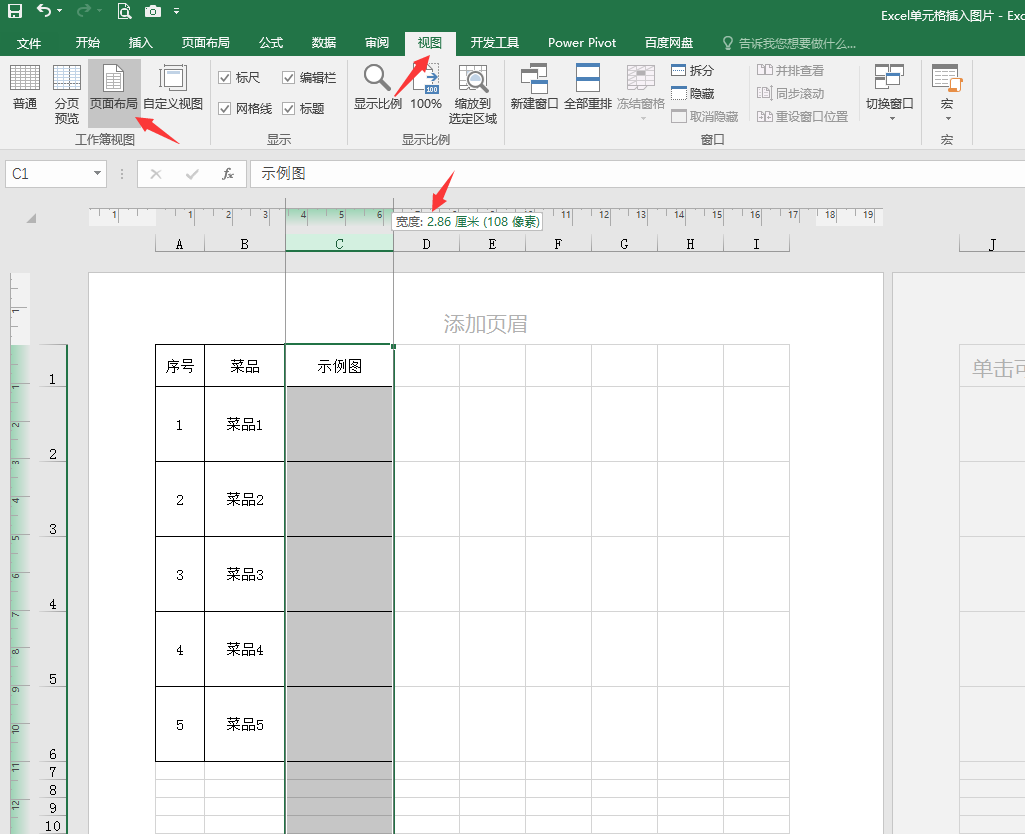Select column C header

click(339, 244)
